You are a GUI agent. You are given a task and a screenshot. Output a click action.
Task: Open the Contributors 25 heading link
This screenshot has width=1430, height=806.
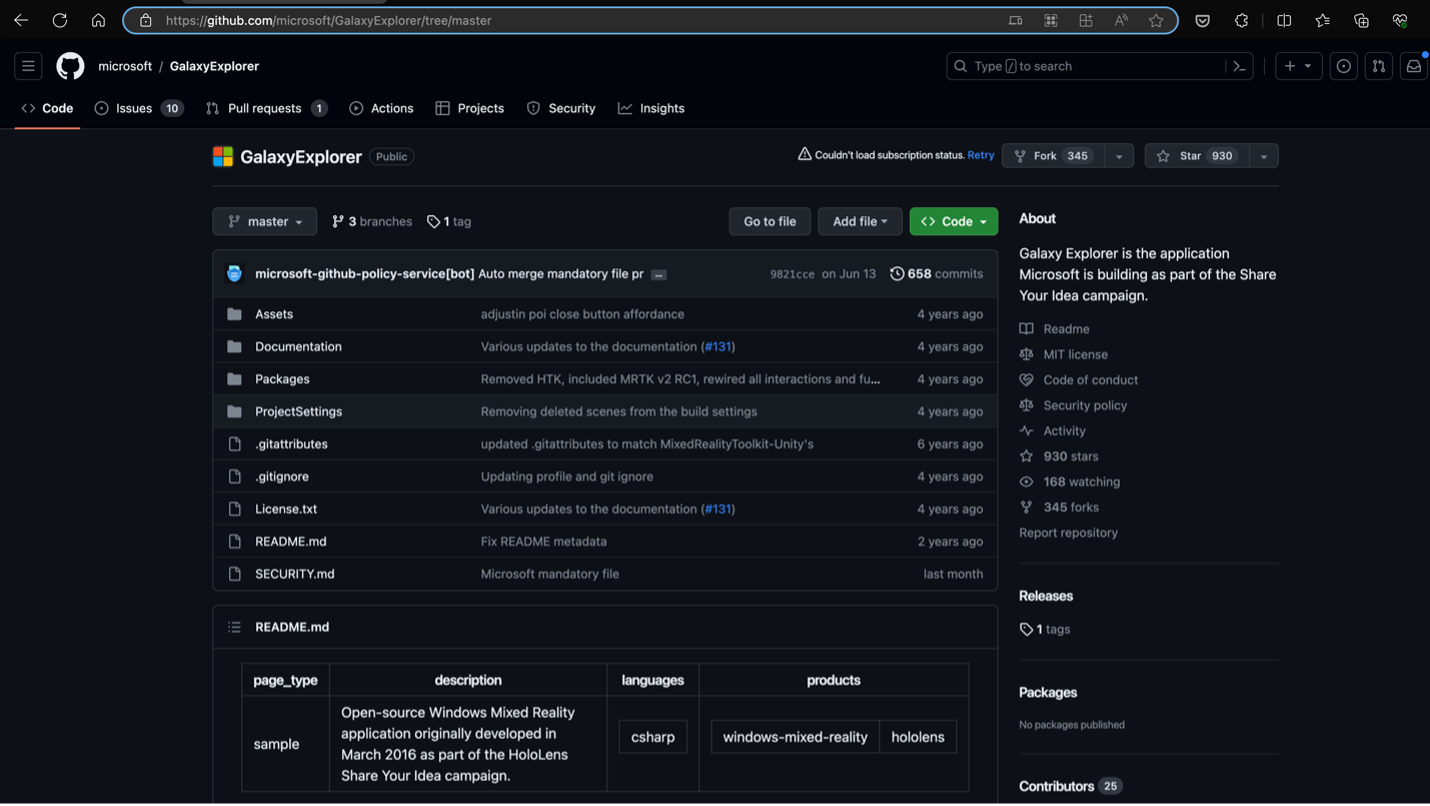pos(1070,786)
